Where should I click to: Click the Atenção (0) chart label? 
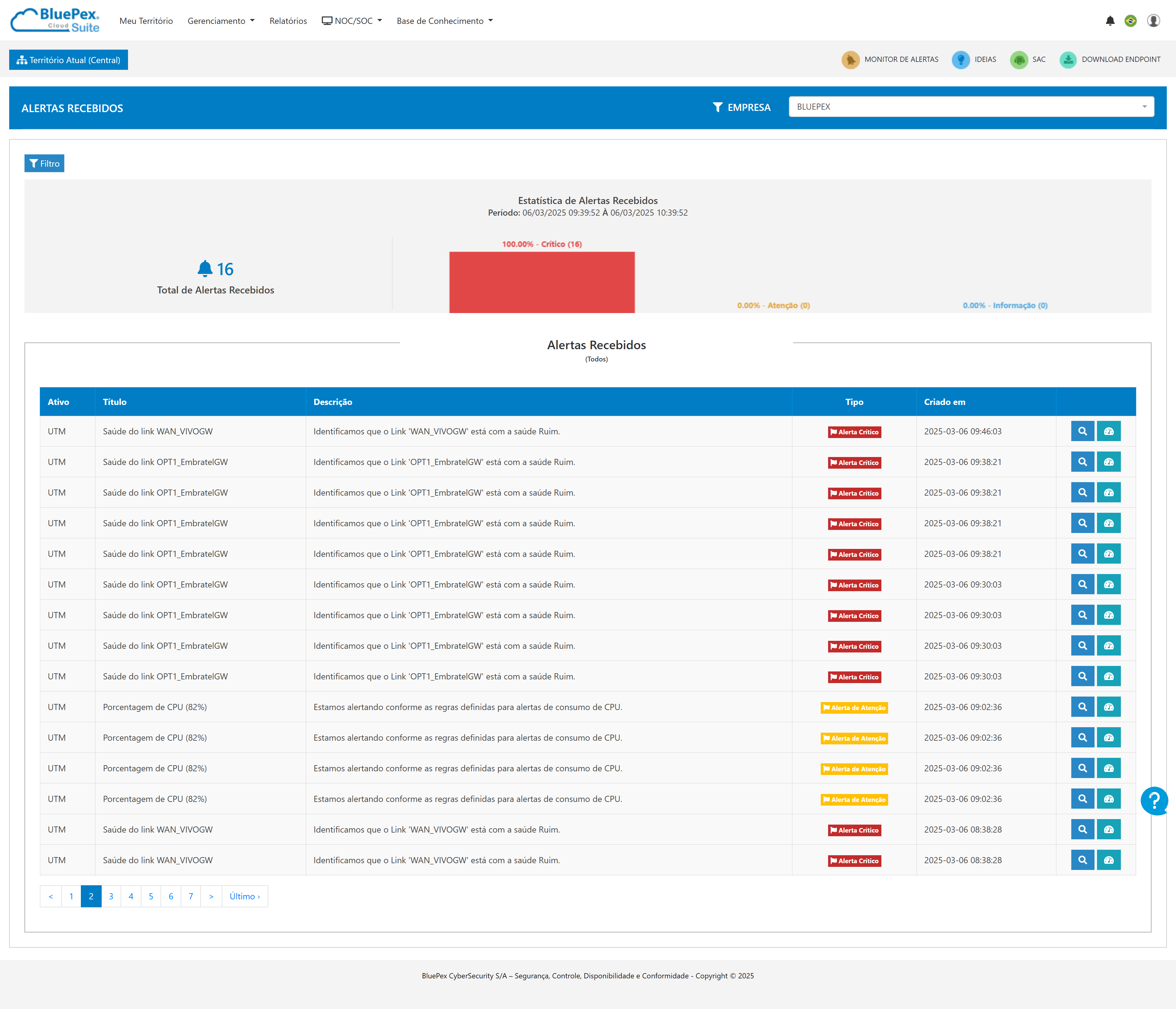tap(774, 305)
